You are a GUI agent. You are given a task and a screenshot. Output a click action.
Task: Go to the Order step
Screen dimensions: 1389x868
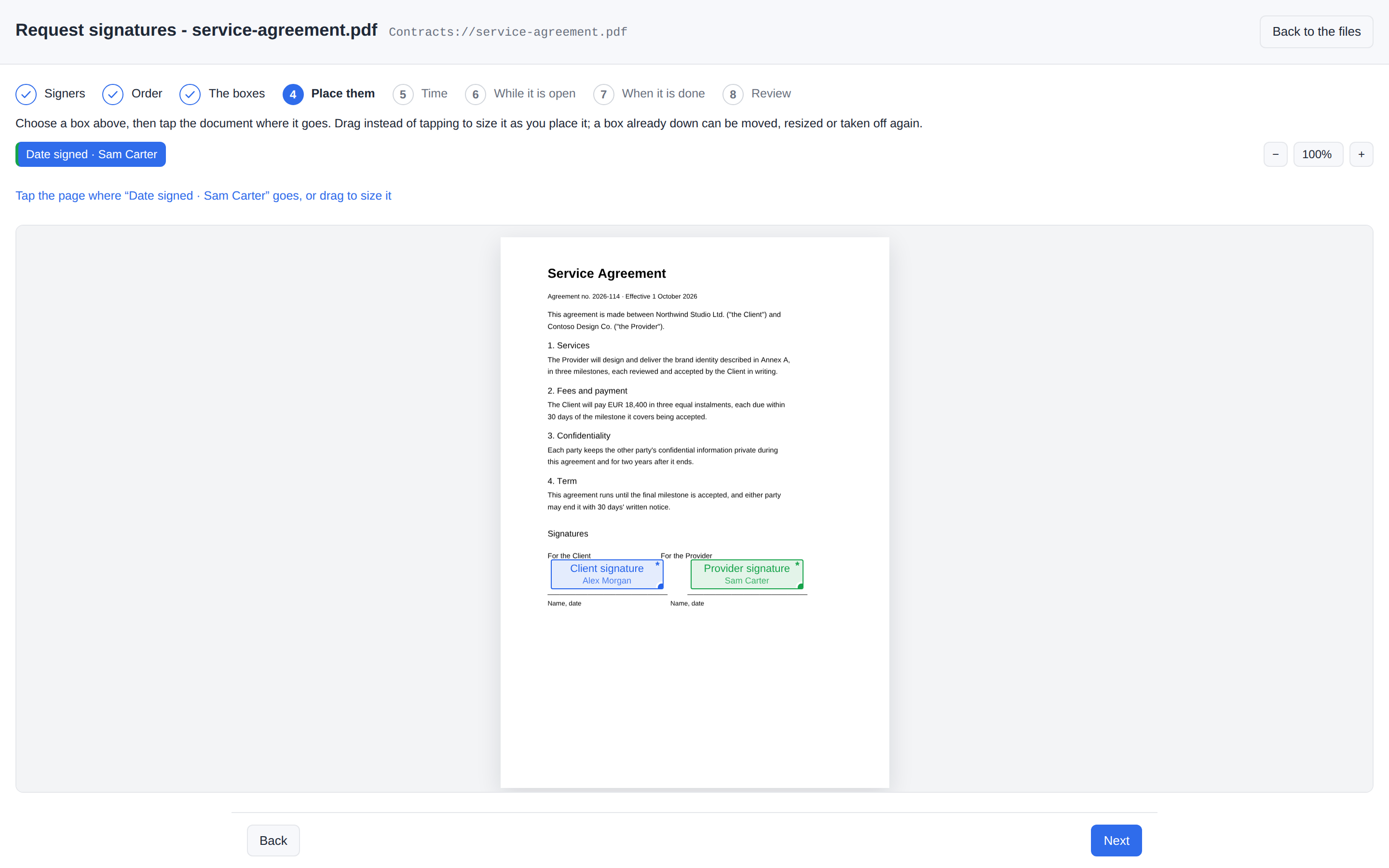click(132, 94)
